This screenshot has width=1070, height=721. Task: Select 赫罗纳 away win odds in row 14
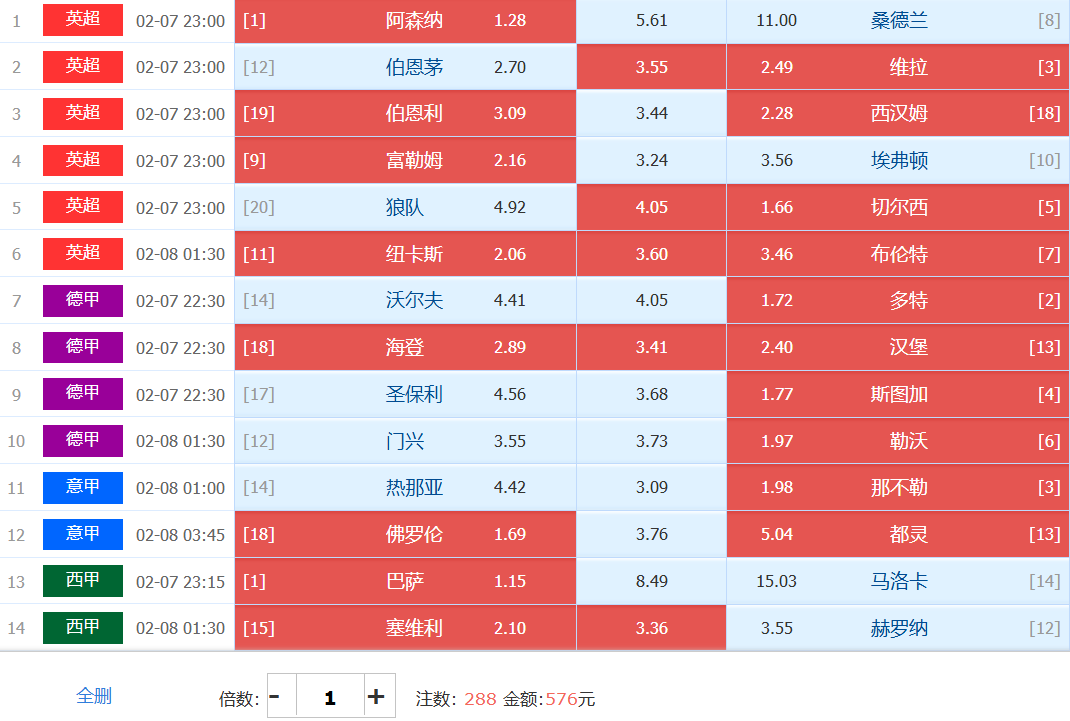(x=898, y=628)
